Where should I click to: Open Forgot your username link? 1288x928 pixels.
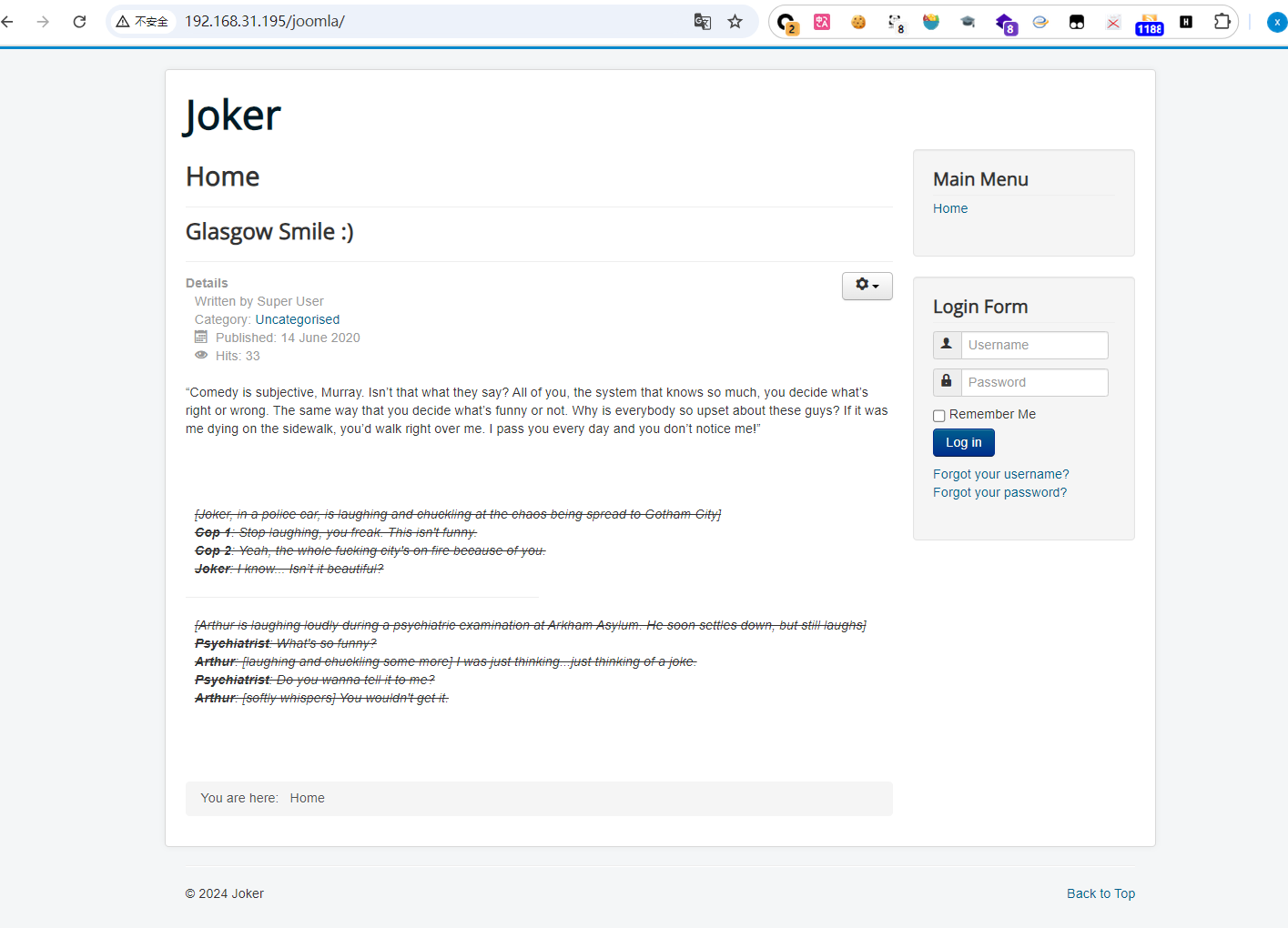point(1001,474)
